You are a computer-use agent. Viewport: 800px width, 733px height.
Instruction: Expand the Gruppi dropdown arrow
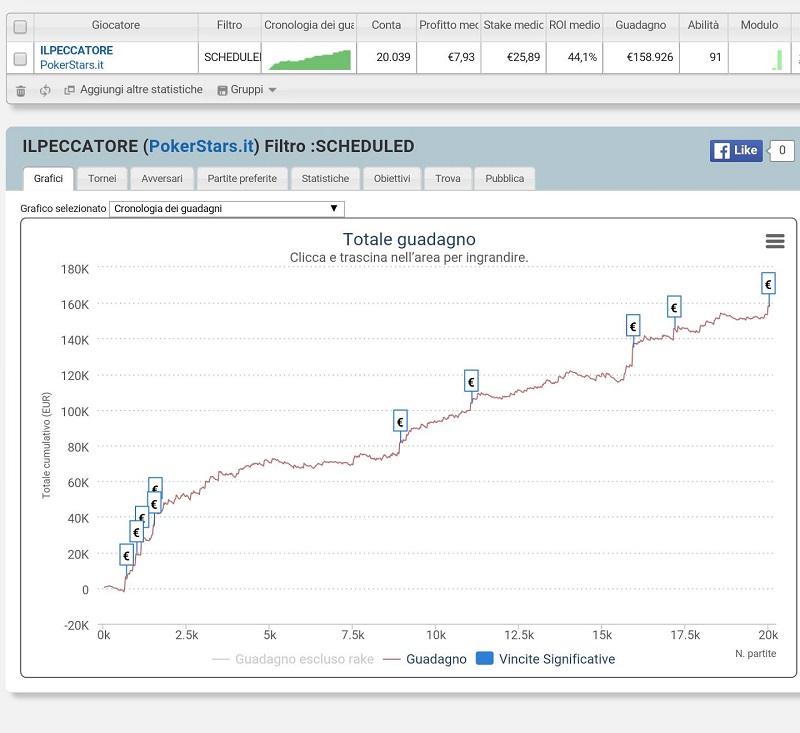(272, 90)
